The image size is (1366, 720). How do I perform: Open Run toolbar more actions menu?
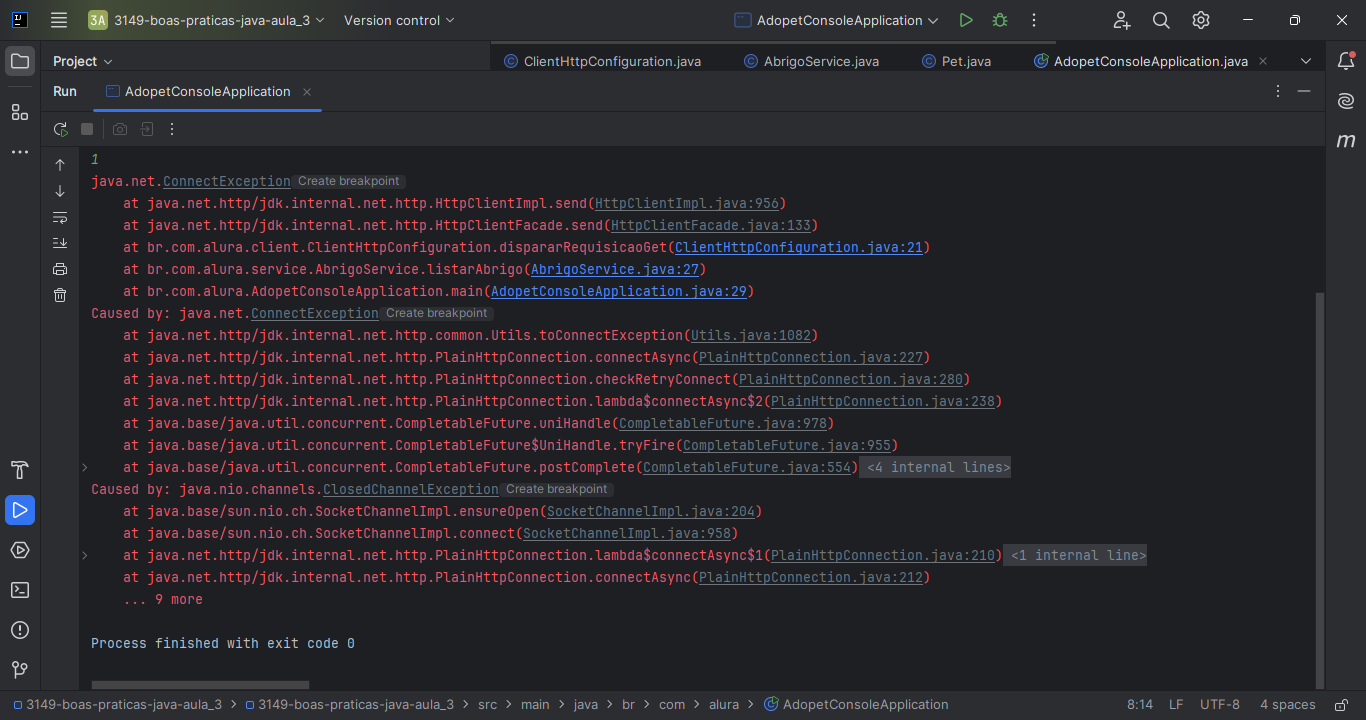coord(172,129)
